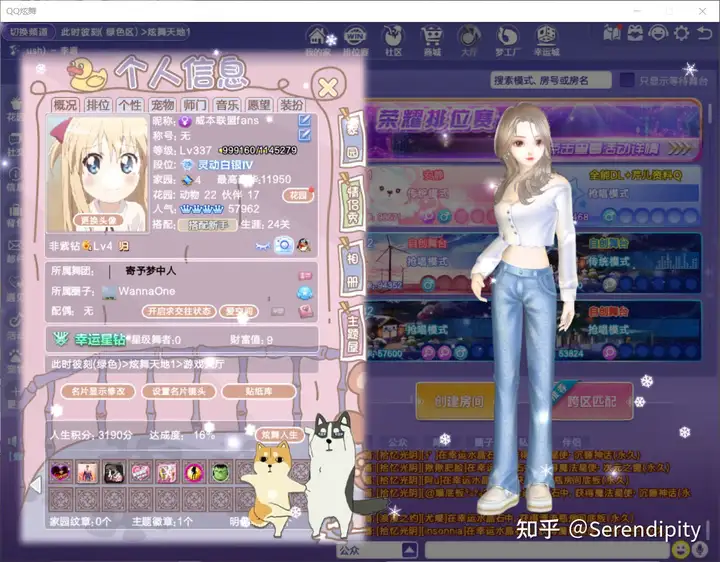The height and width of the screenshot is (562, 720).
Task: Click the left arrow beside badge grid
Action: click(36, 485)
